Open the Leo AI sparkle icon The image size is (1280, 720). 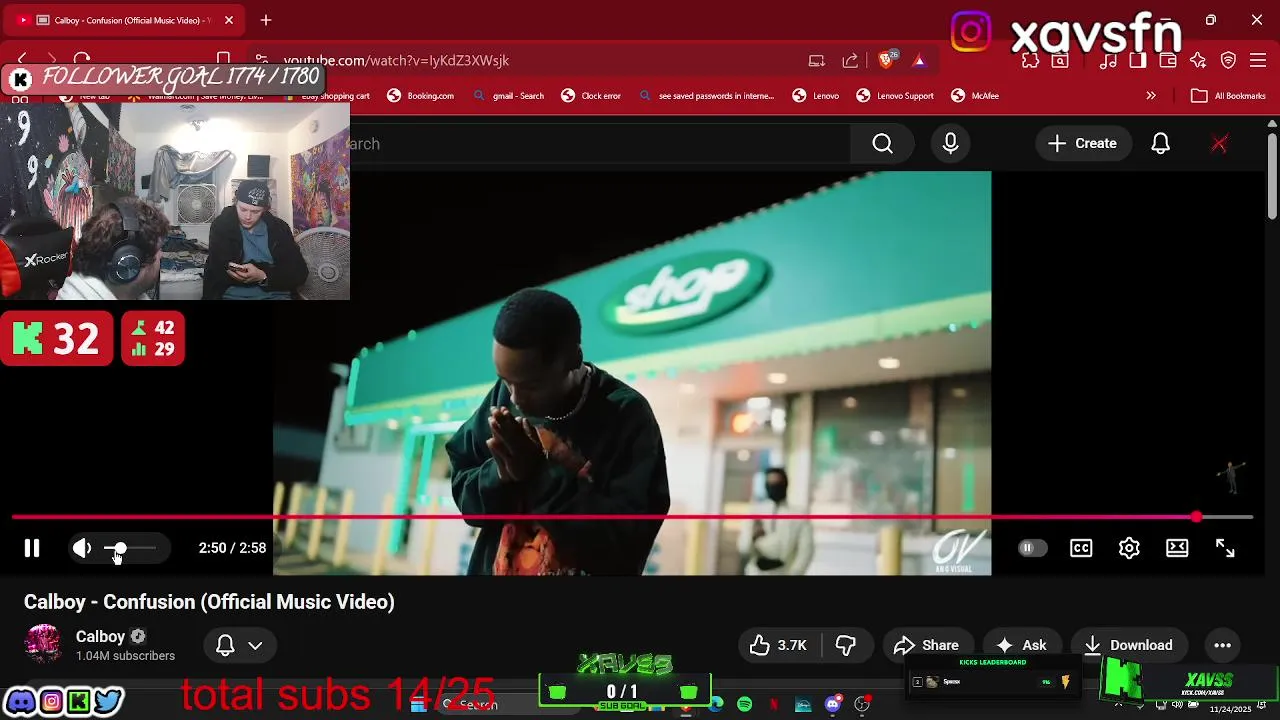point(1198,61)
